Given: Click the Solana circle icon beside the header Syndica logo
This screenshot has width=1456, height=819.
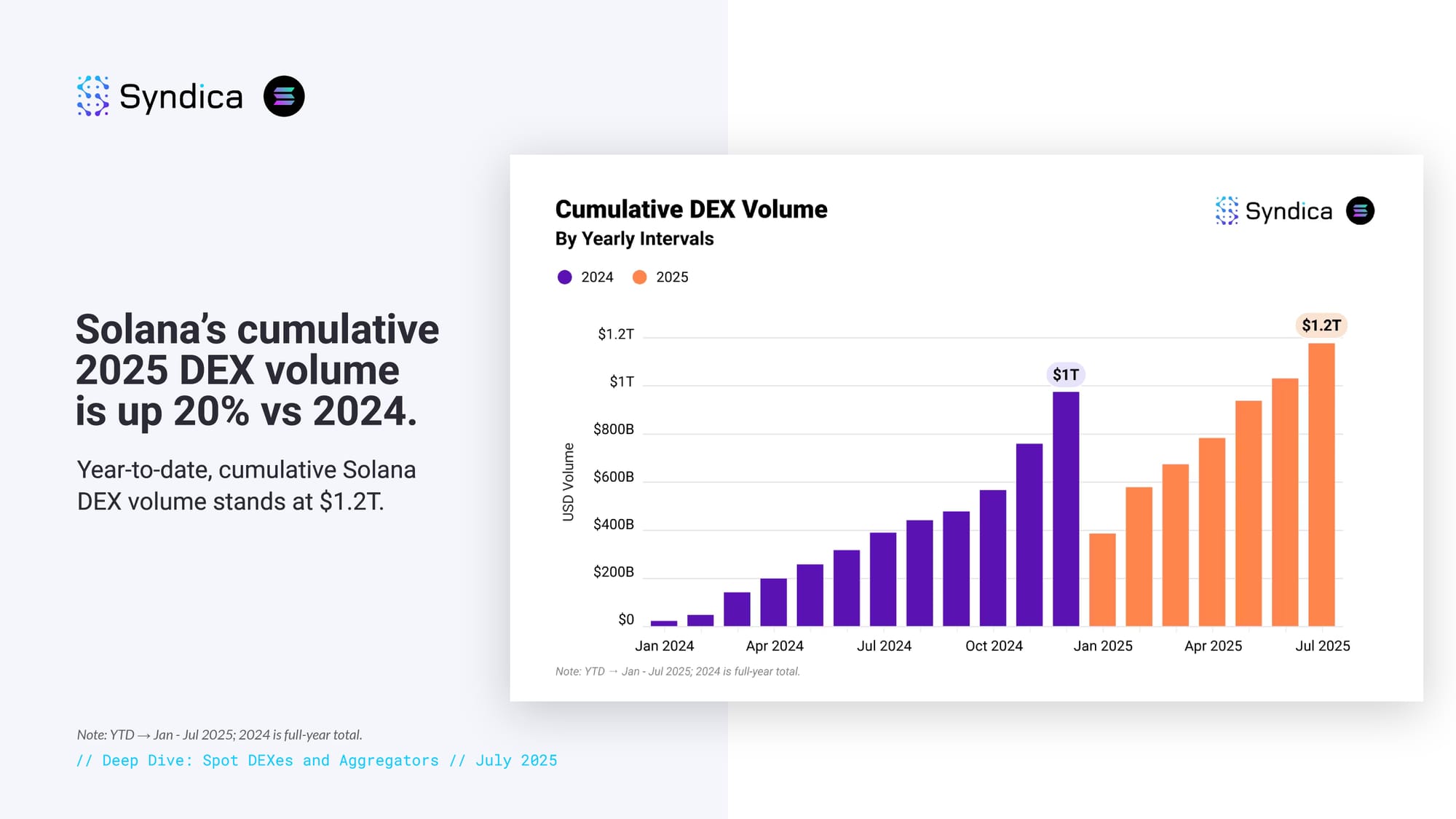Looking at the screenshot, I should (284, 96).
